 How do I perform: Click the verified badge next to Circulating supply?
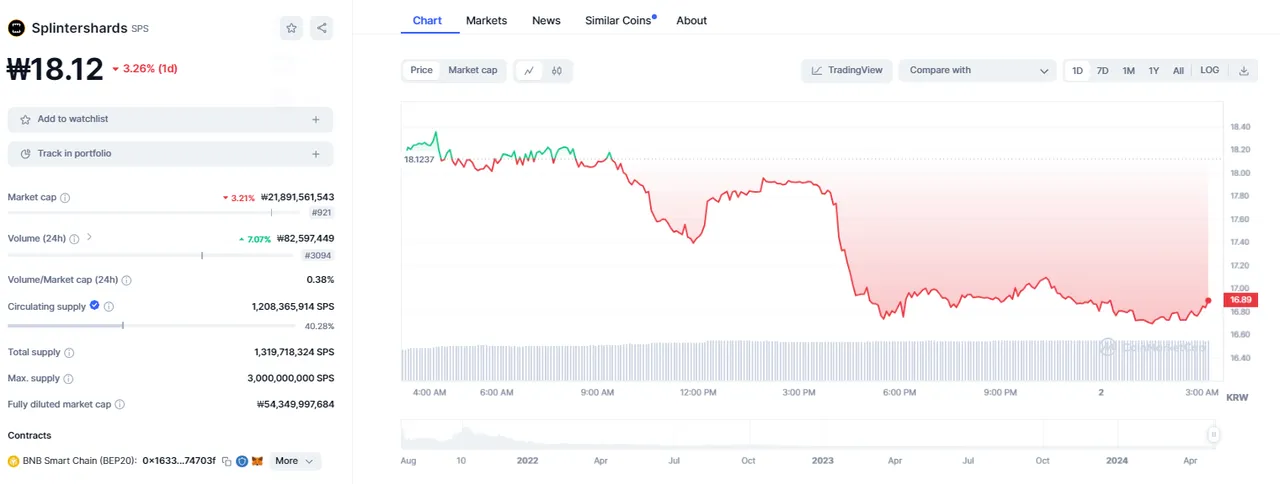(x=95, y=306)
